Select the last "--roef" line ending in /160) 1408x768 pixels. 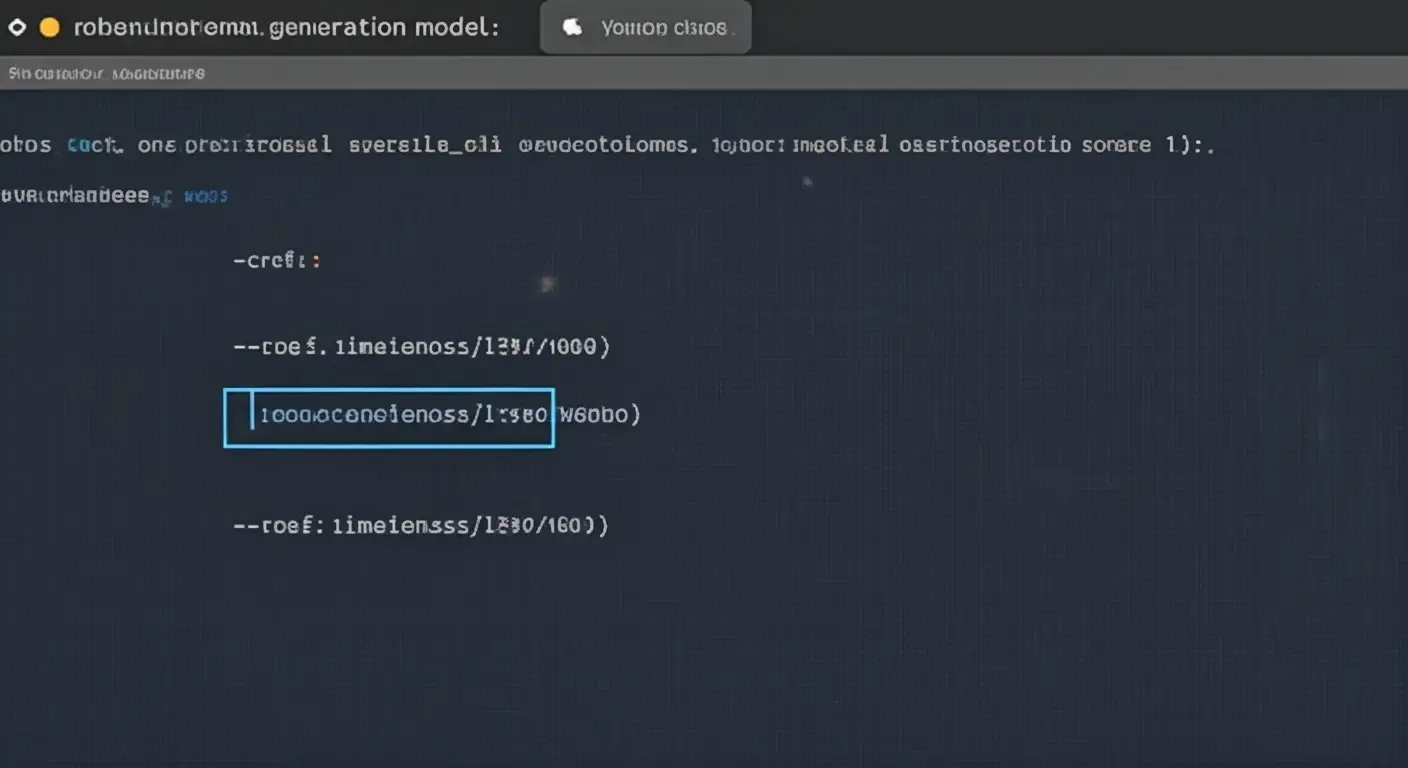(420, 525)
